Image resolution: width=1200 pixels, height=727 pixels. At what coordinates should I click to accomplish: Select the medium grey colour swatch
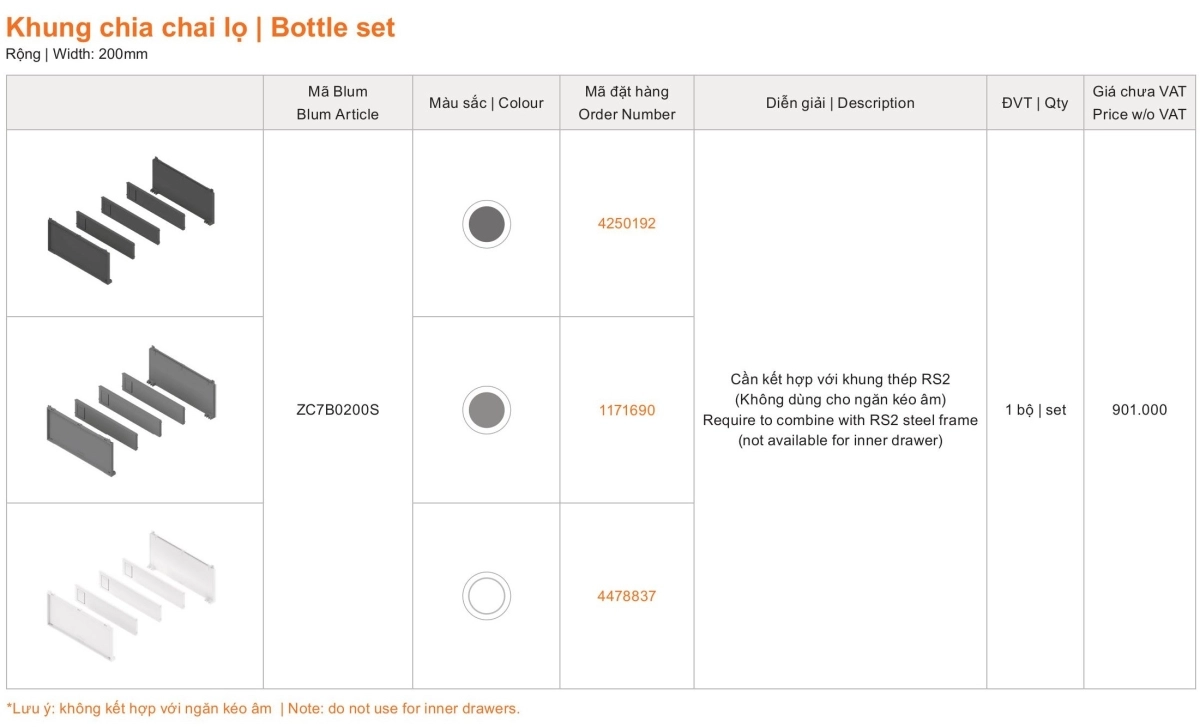click(486, 410)
